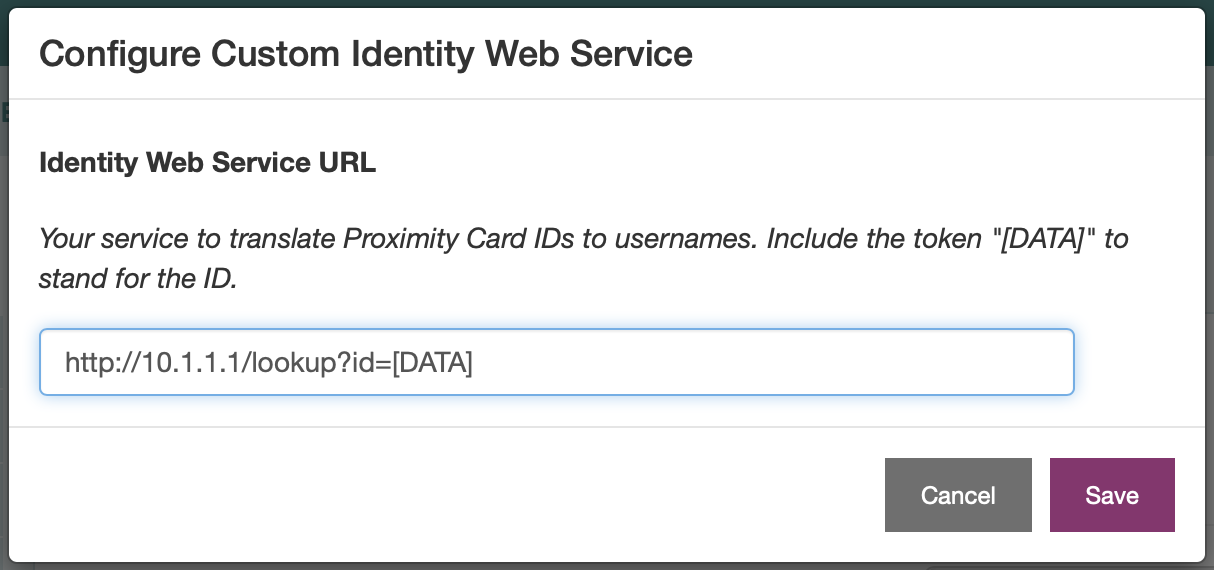This screenshot has height=570, width=1214.
Task: Click empty right side of URL input
Action: pos(780,362)
